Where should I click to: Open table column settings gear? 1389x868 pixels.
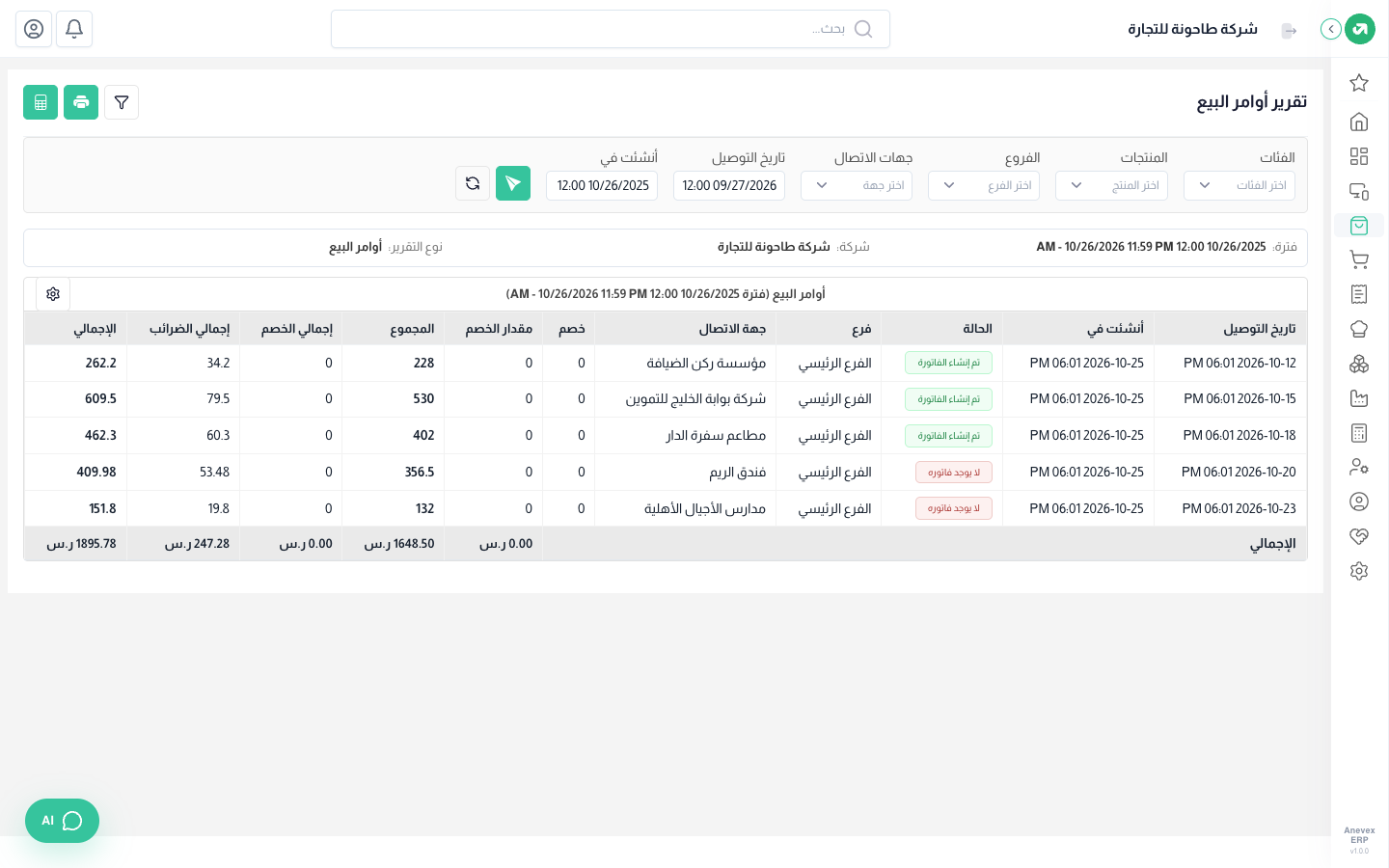(x=53, y=294)
